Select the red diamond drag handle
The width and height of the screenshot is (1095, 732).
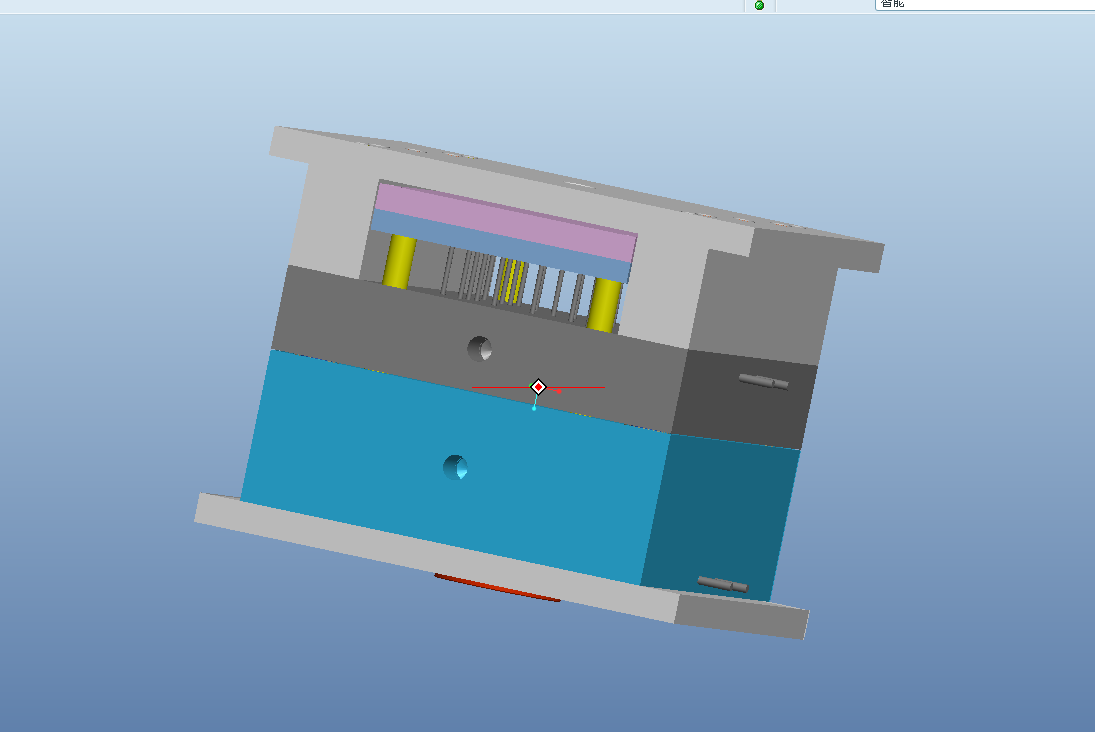[x=538, y=387]
